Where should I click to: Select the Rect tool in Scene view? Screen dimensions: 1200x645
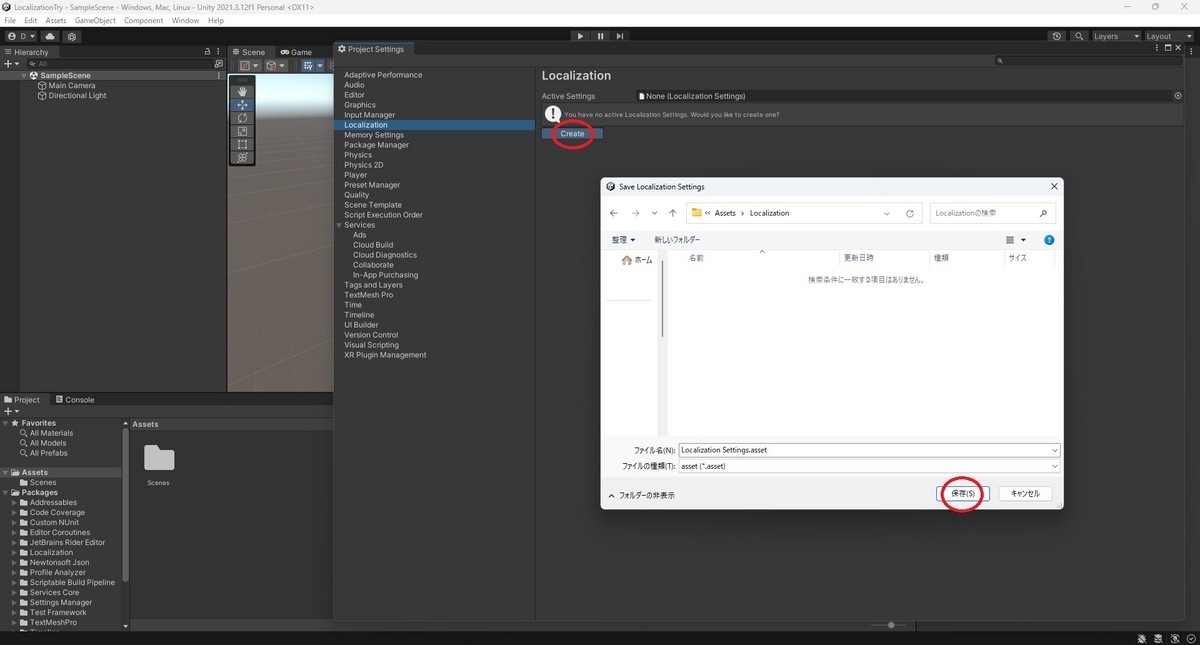click(242, 144)
